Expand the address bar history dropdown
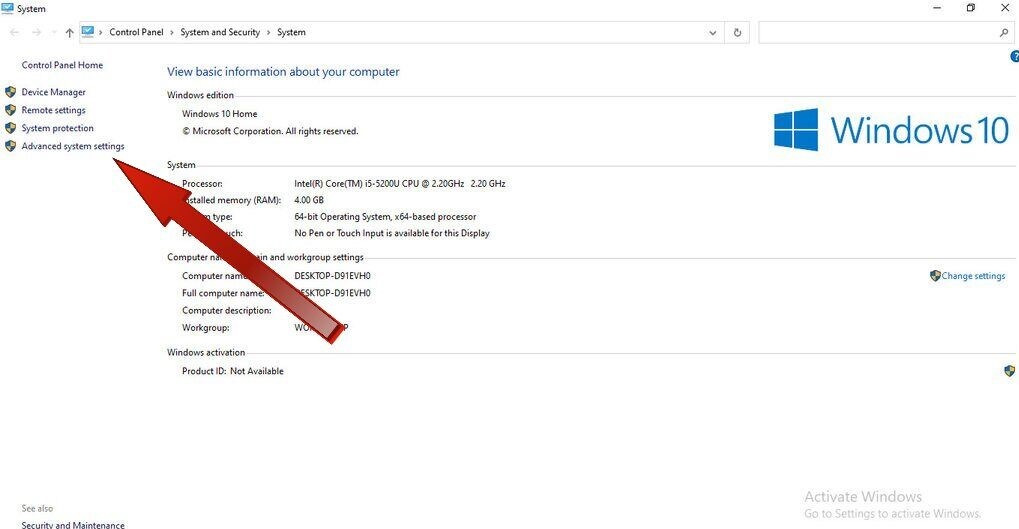1019x529 pixels. tap(713, 32)
